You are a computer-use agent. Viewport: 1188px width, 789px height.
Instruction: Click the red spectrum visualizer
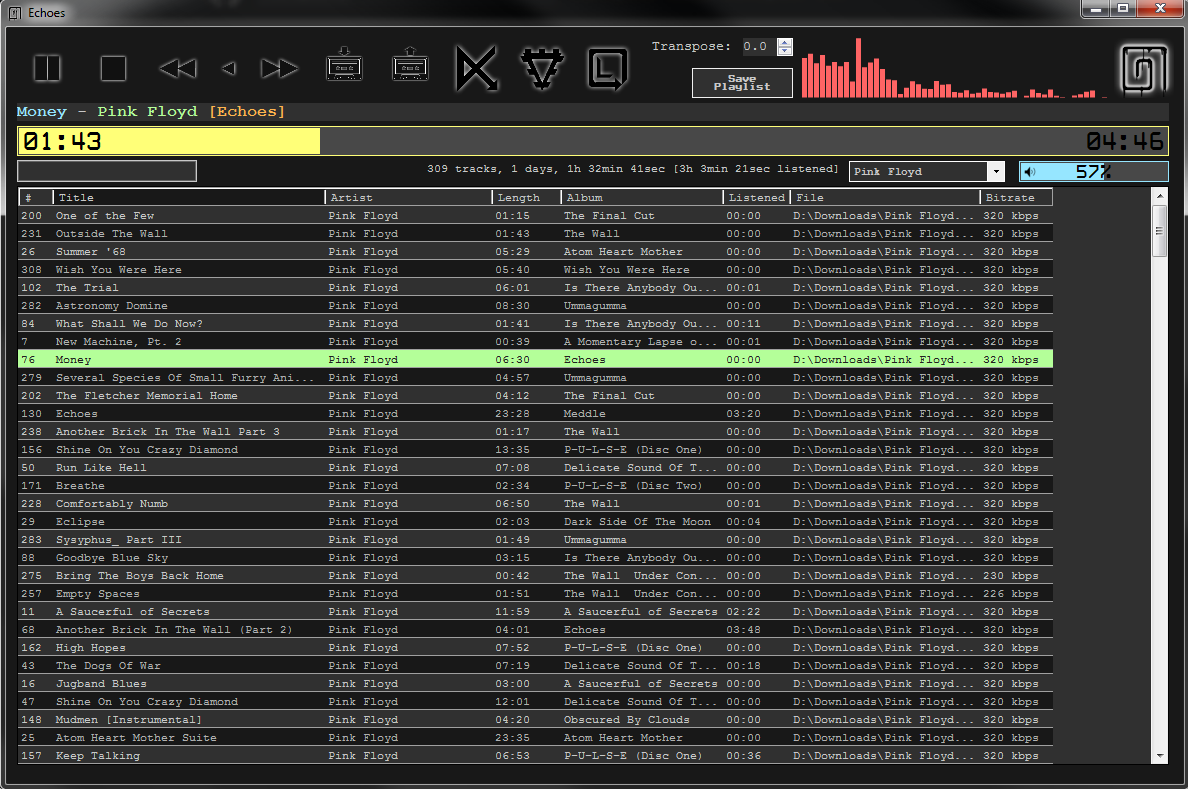pos(955,68)
